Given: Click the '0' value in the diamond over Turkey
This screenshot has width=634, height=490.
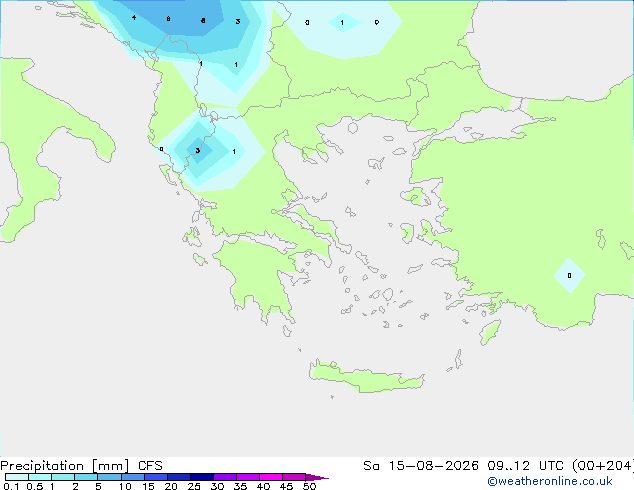Looking at the screenshot, I should [x=569, y=276].
